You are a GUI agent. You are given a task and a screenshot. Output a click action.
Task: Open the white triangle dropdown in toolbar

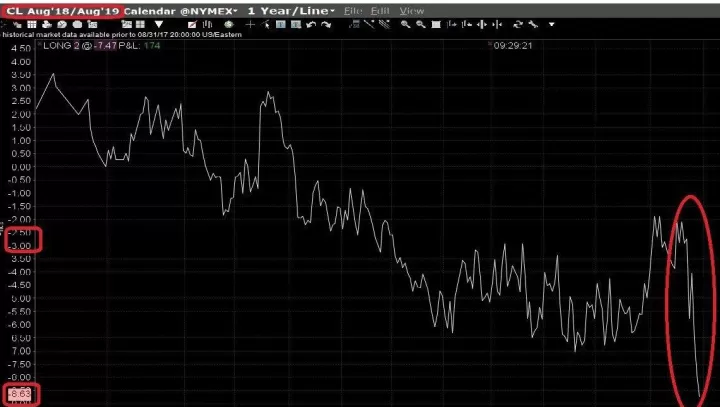click(x=159, y=24)
